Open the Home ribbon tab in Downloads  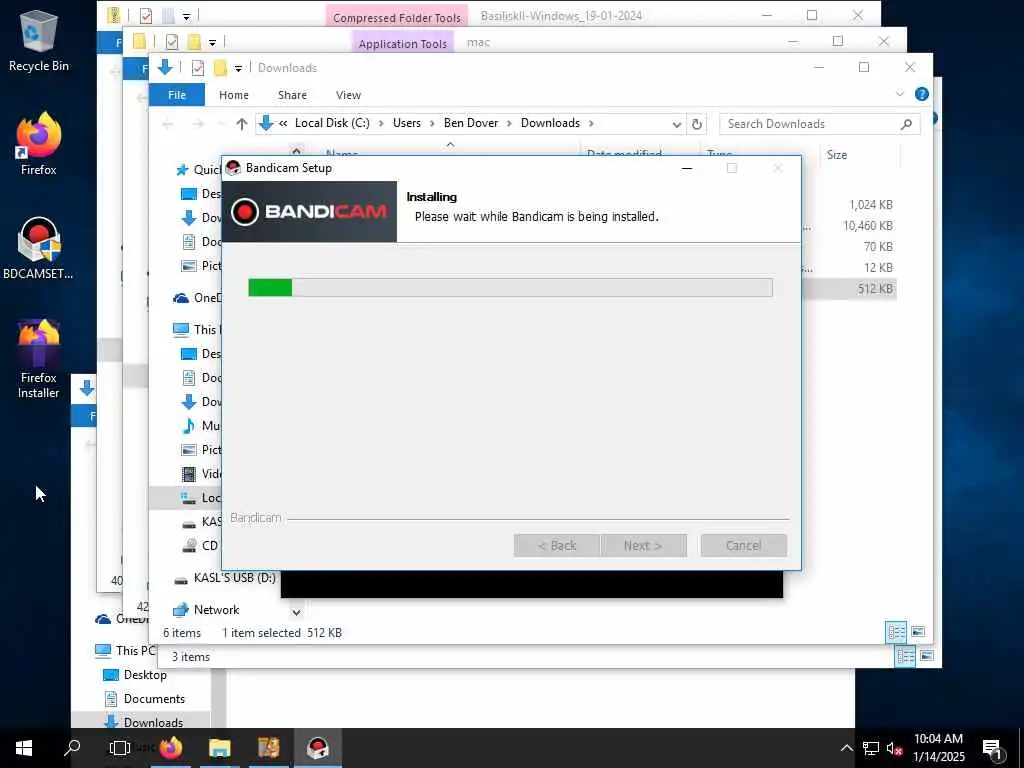coord(234,95)
